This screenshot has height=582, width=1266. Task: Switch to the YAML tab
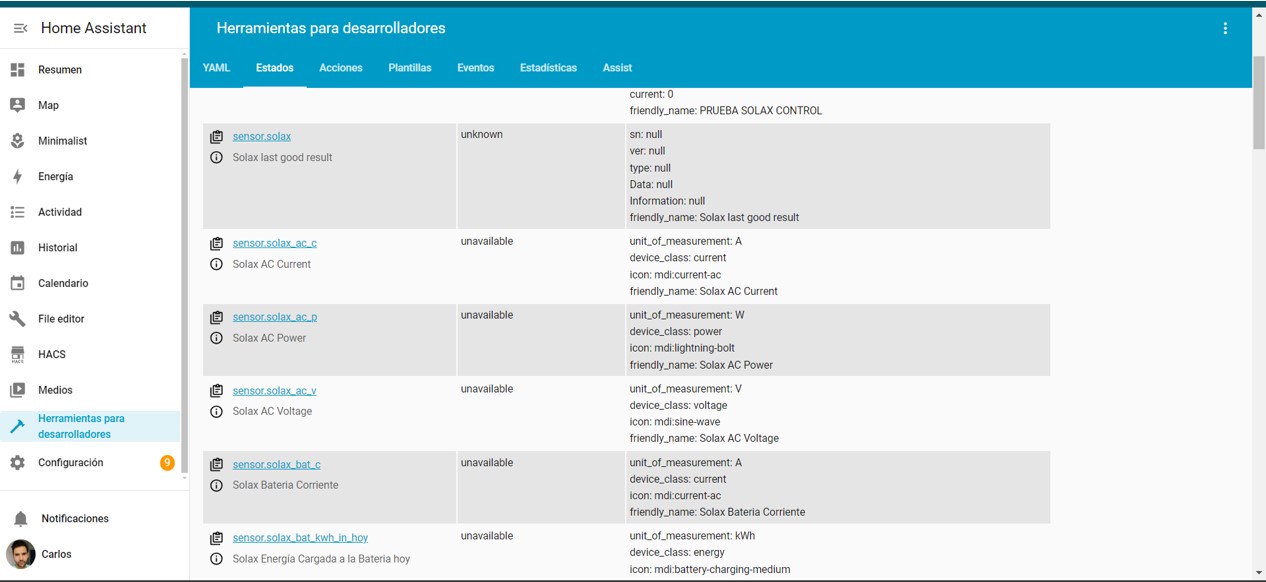coord(216,68)
